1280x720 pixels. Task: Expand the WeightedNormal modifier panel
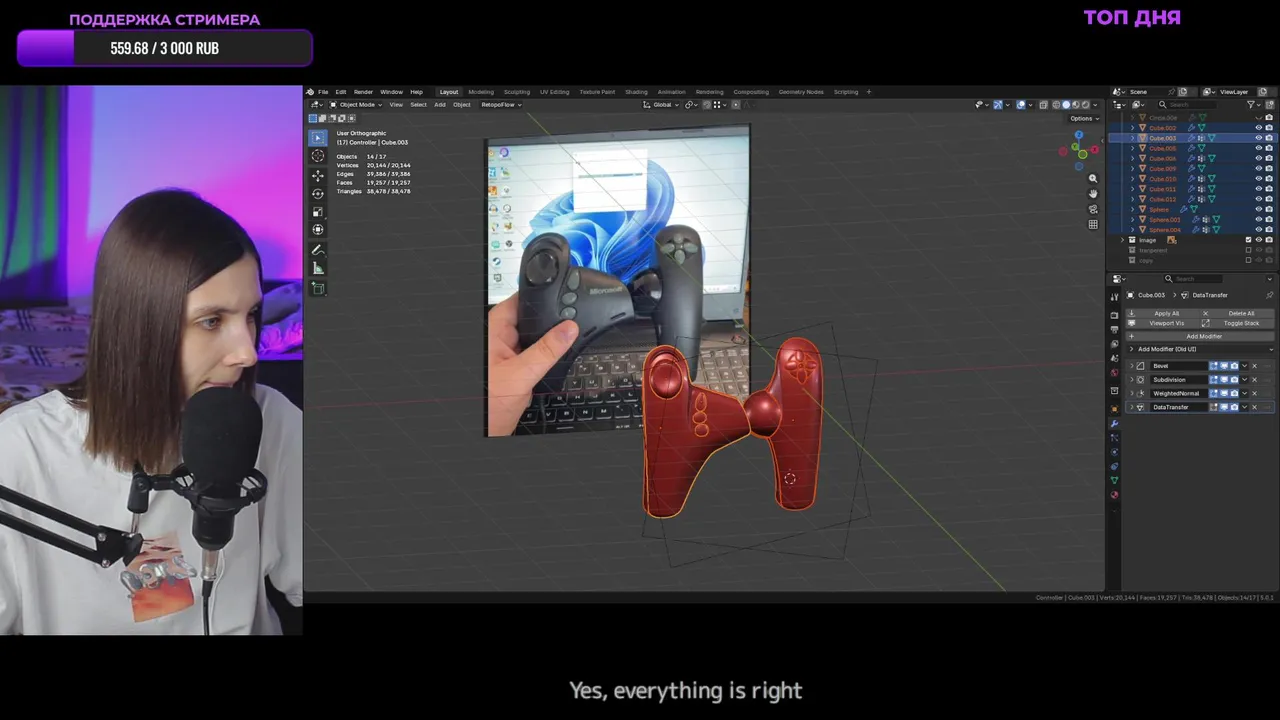coord(1132,393)
